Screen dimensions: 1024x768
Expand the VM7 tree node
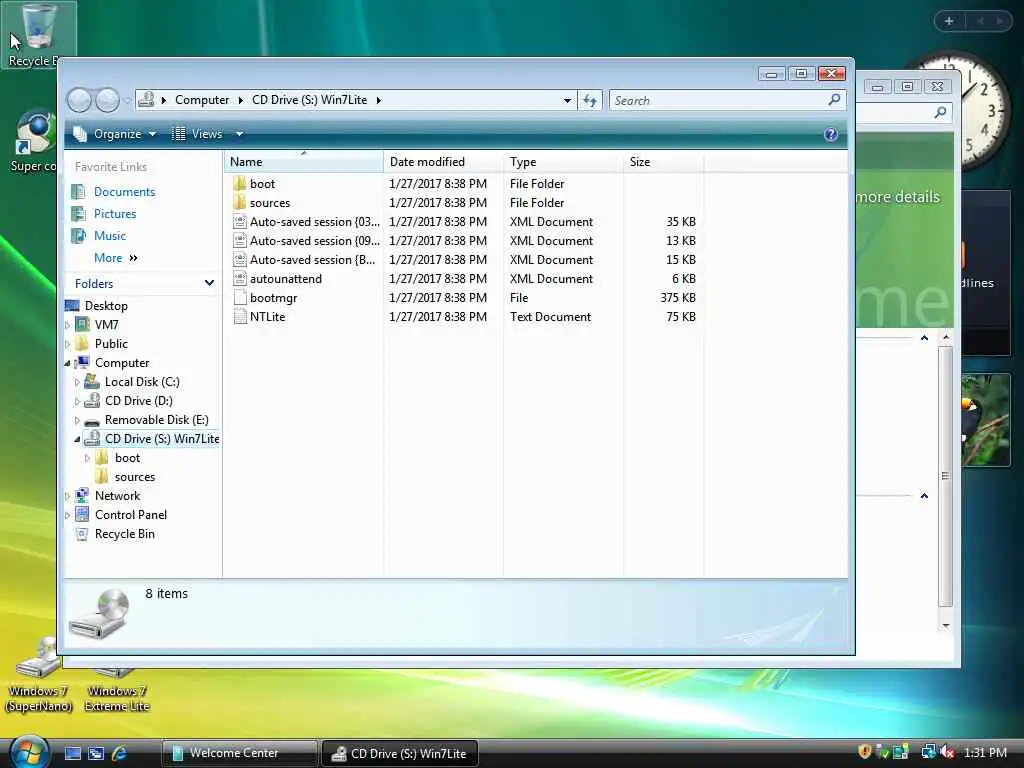tap(68, 325)
